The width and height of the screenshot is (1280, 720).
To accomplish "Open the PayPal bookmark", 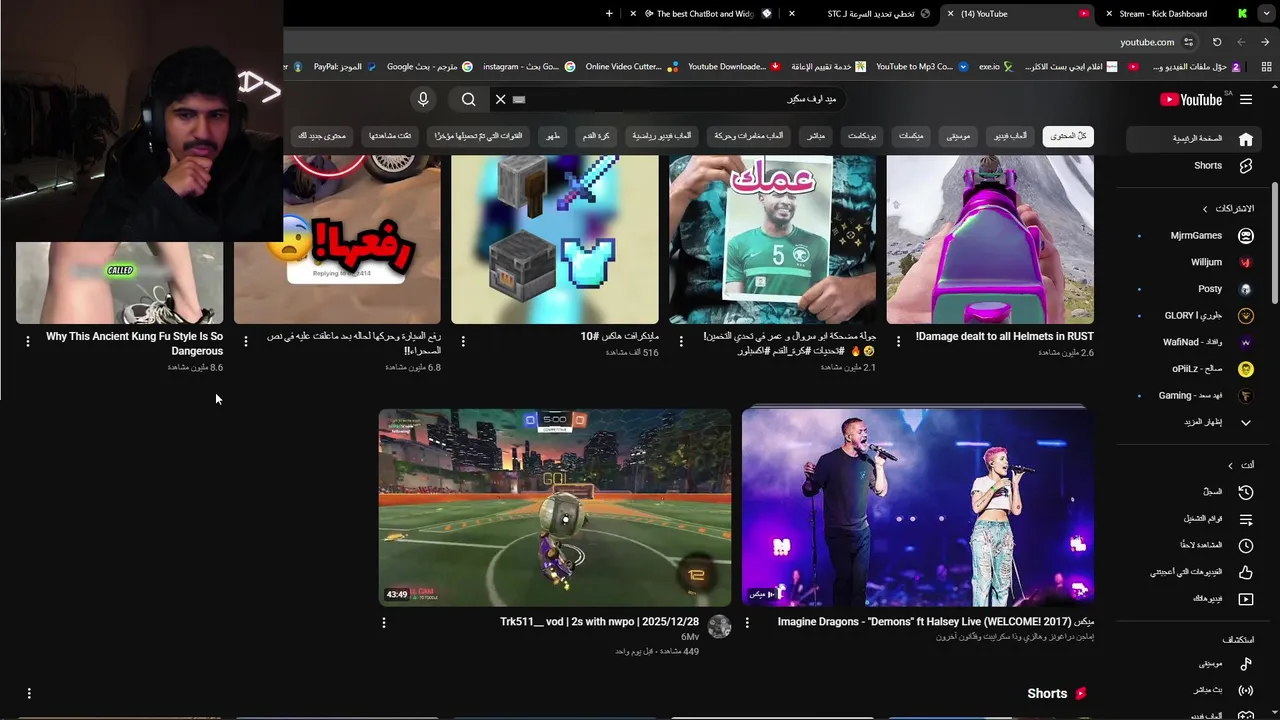I will [345, 67].
